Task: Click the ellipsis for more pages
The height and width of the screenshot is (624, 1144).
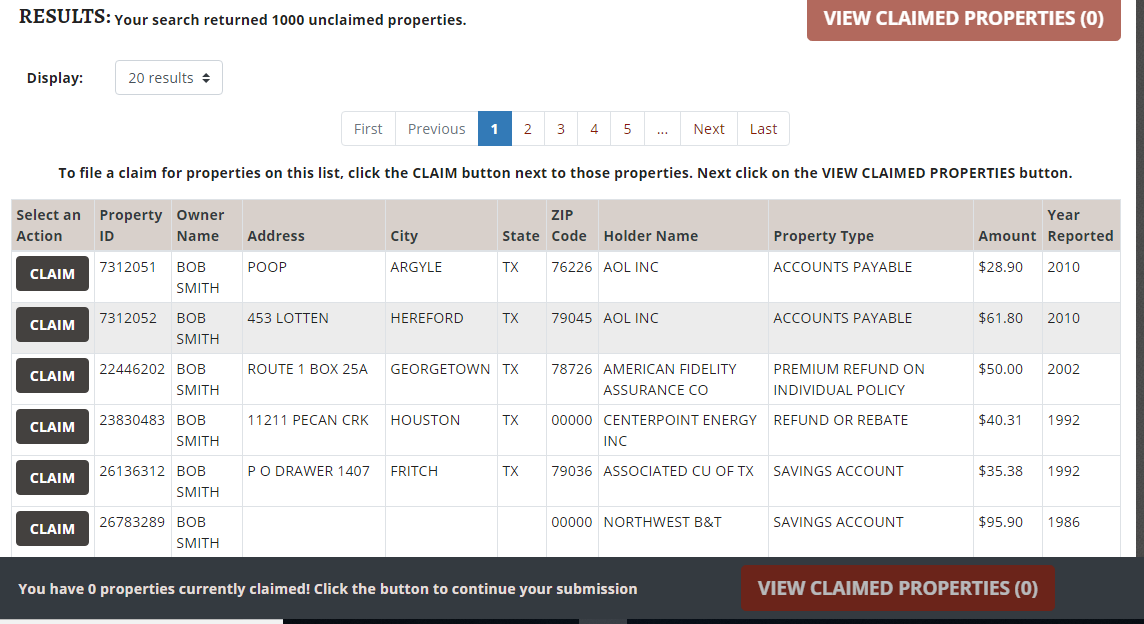Action: pyautogui.click(x=661, y=128)
